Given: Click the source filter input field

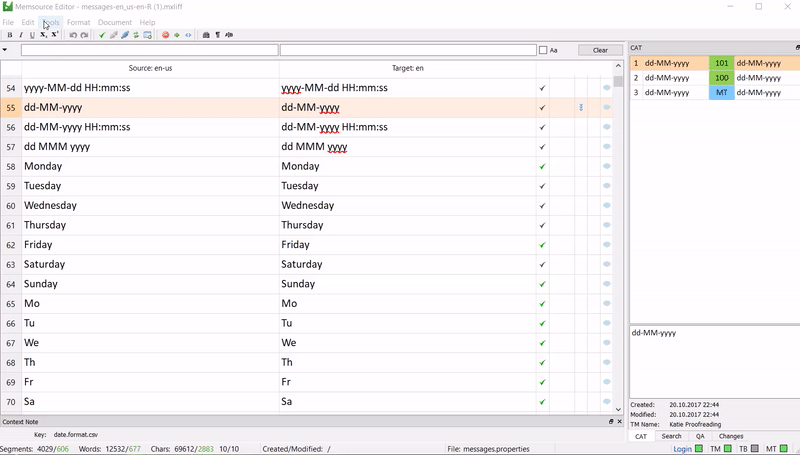Looking at the screenshot, I should pos(149,50).
